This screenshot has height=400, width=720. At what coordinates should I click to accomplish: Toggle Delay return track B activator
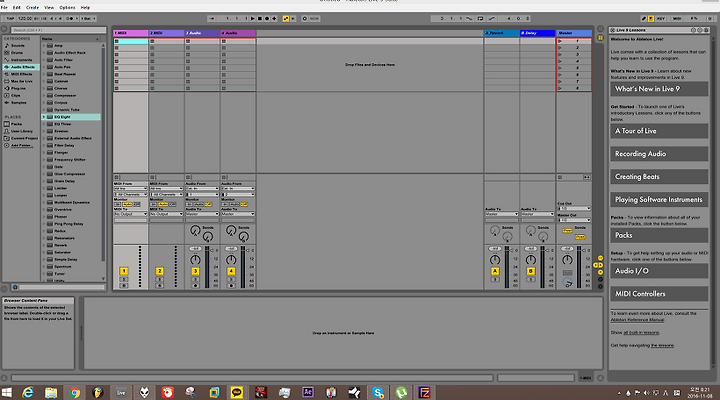tap(530, 271)
